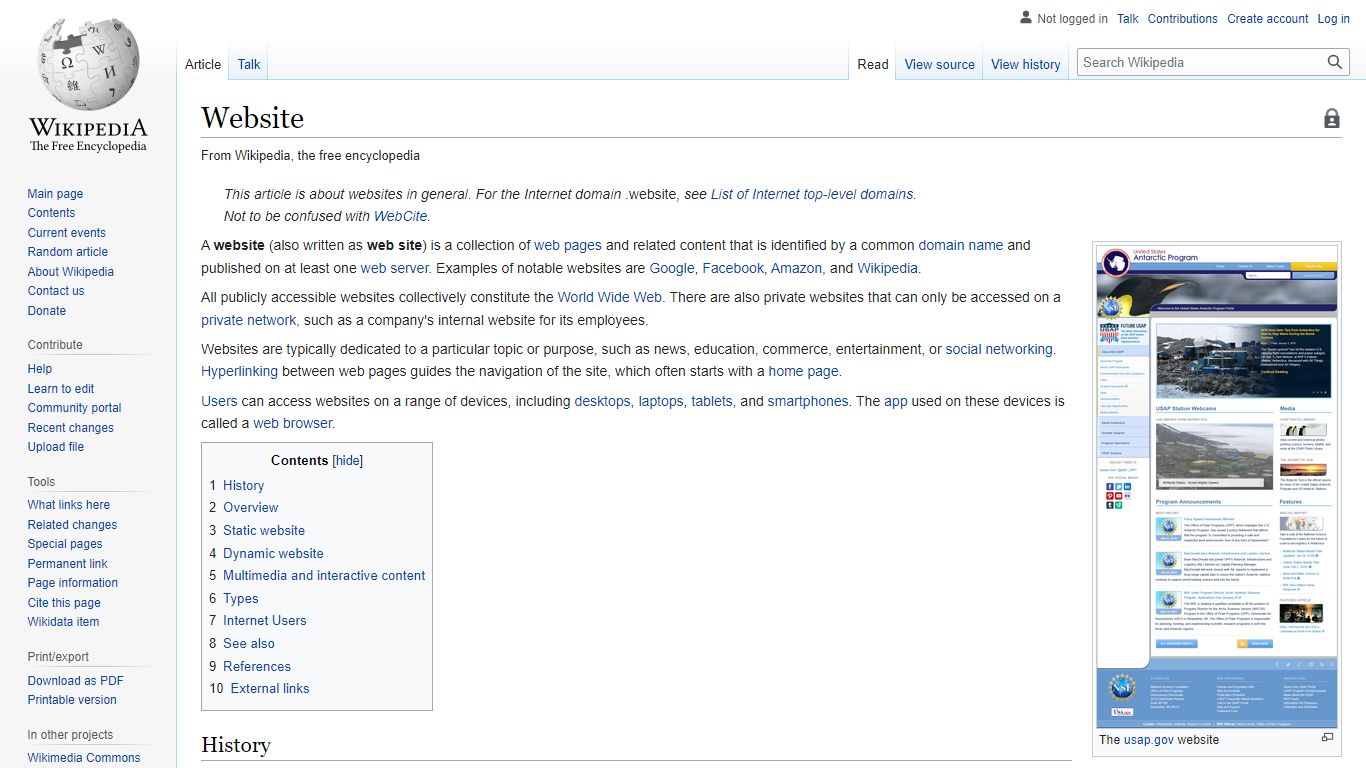Click Create account
Image resolution: width=1366 pixels, height=768 pixels.
[x=1268, y=19]
